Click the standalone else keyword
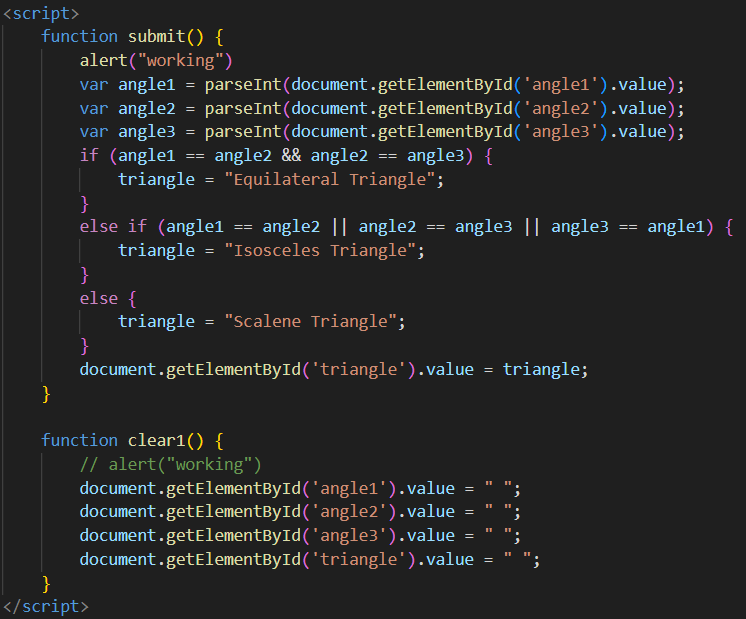The height and width of the screenshot is (619, 746). (98, 298)
